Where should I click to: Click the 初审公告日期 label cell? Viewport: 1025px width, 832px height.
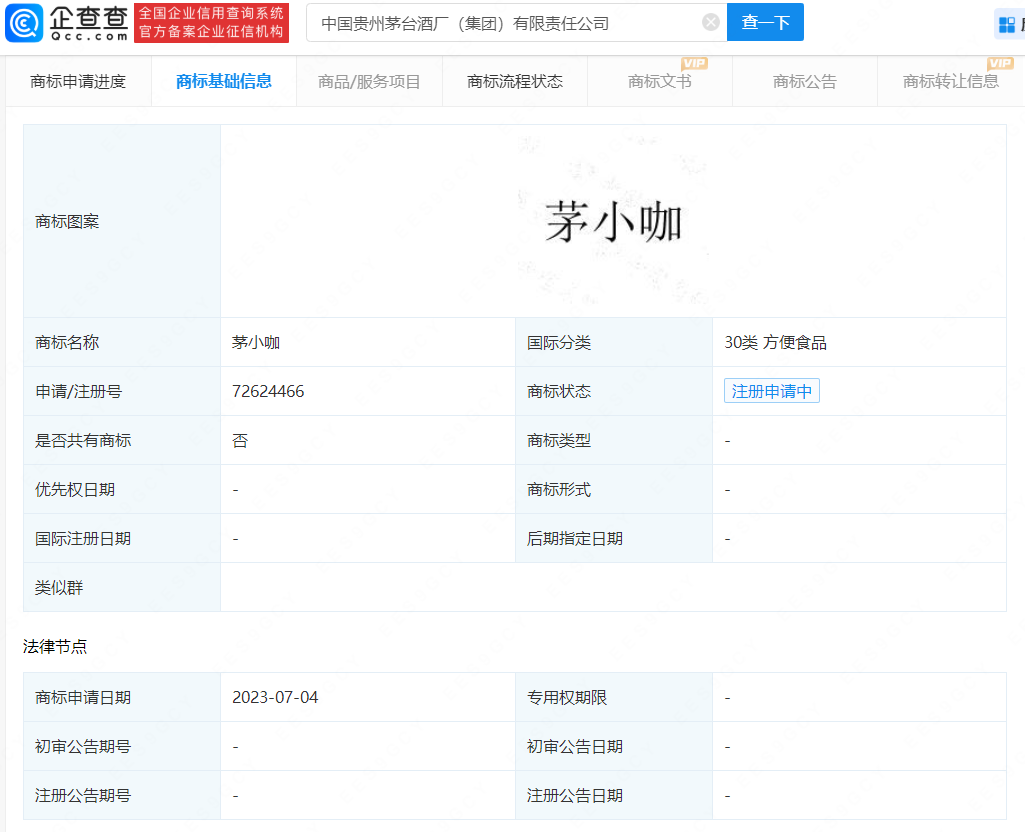click(x=614, y=746)
